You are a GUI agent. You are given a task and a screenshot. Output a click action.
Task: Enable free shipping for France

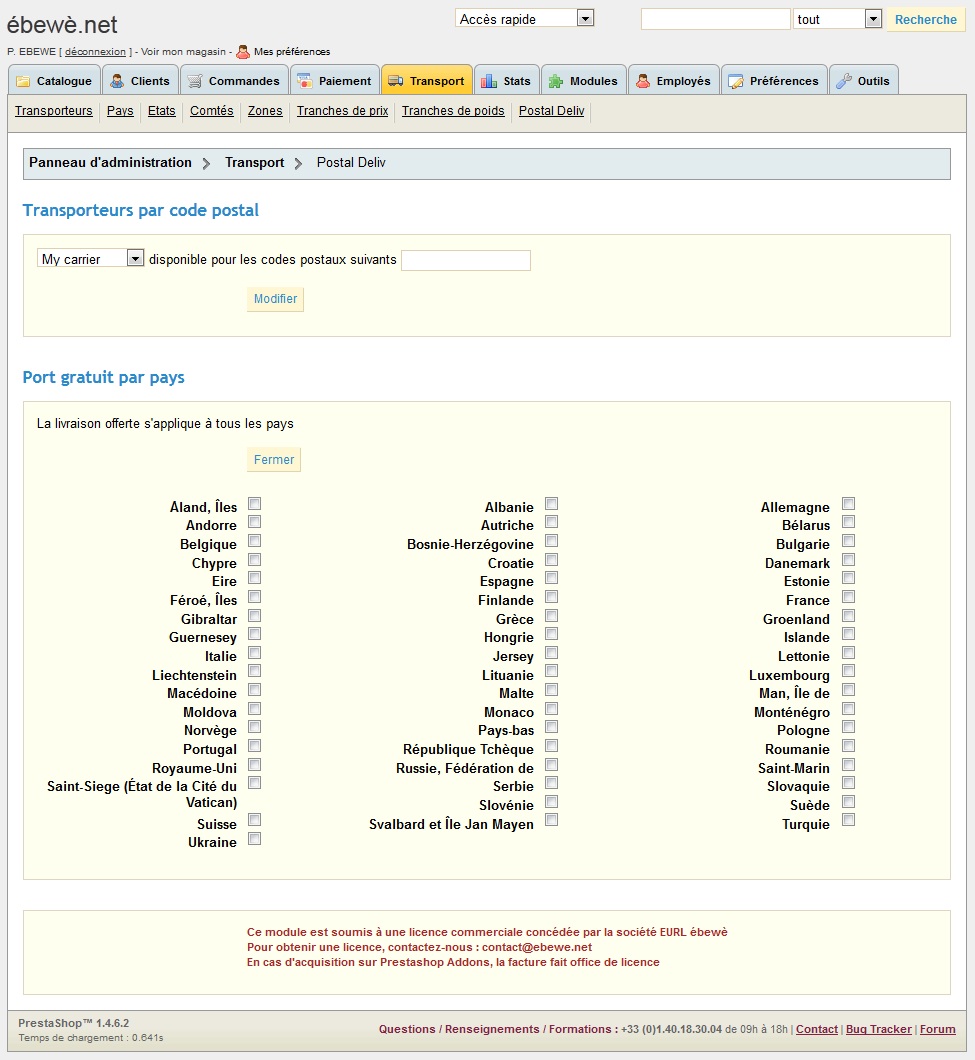pos(849,597)
